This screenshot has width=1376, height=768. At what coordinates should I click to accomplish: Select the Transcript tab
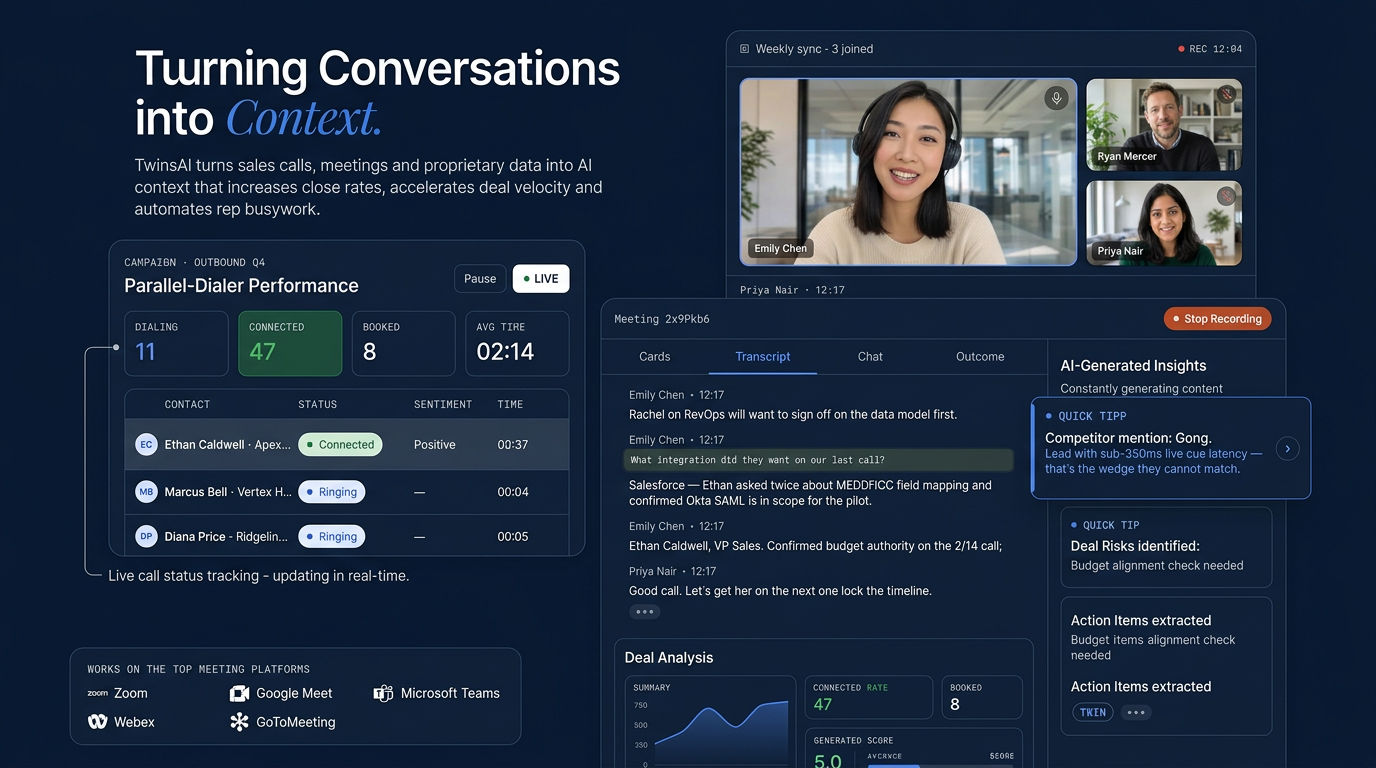coord(763,357)
